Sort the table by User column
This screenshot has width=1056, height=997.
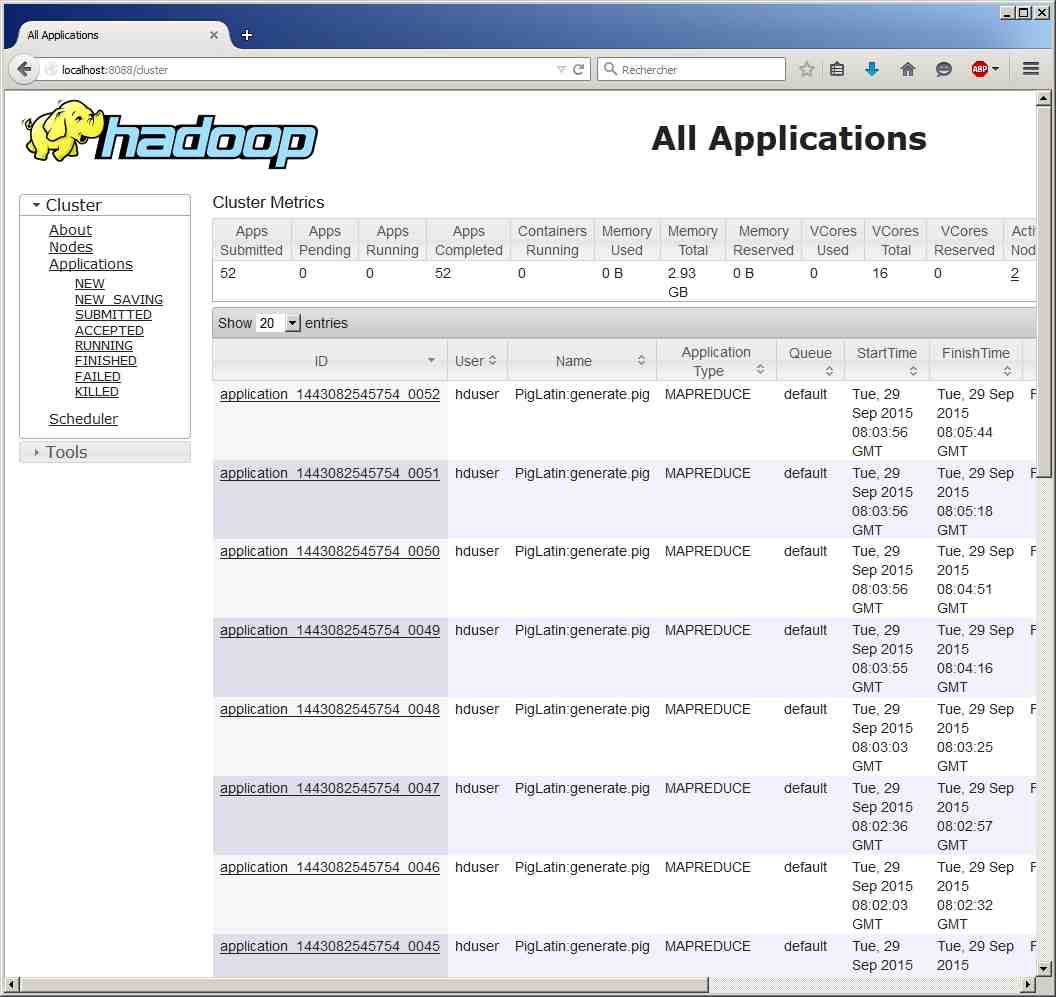(476, 361)
